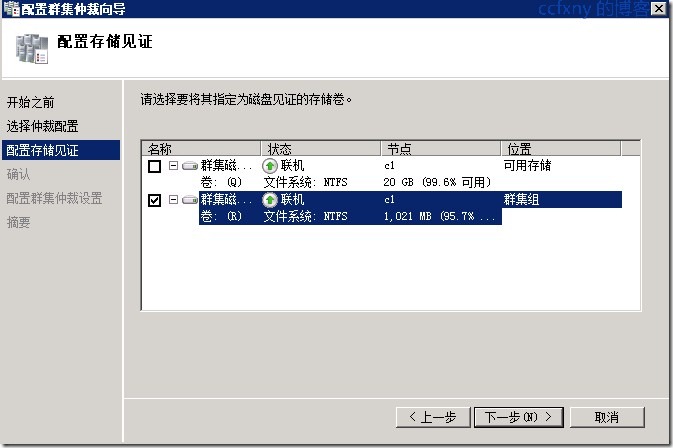Click the 卷: (Q) volume label
Screen dimensions: 673x448
click(x=221, y=182)
